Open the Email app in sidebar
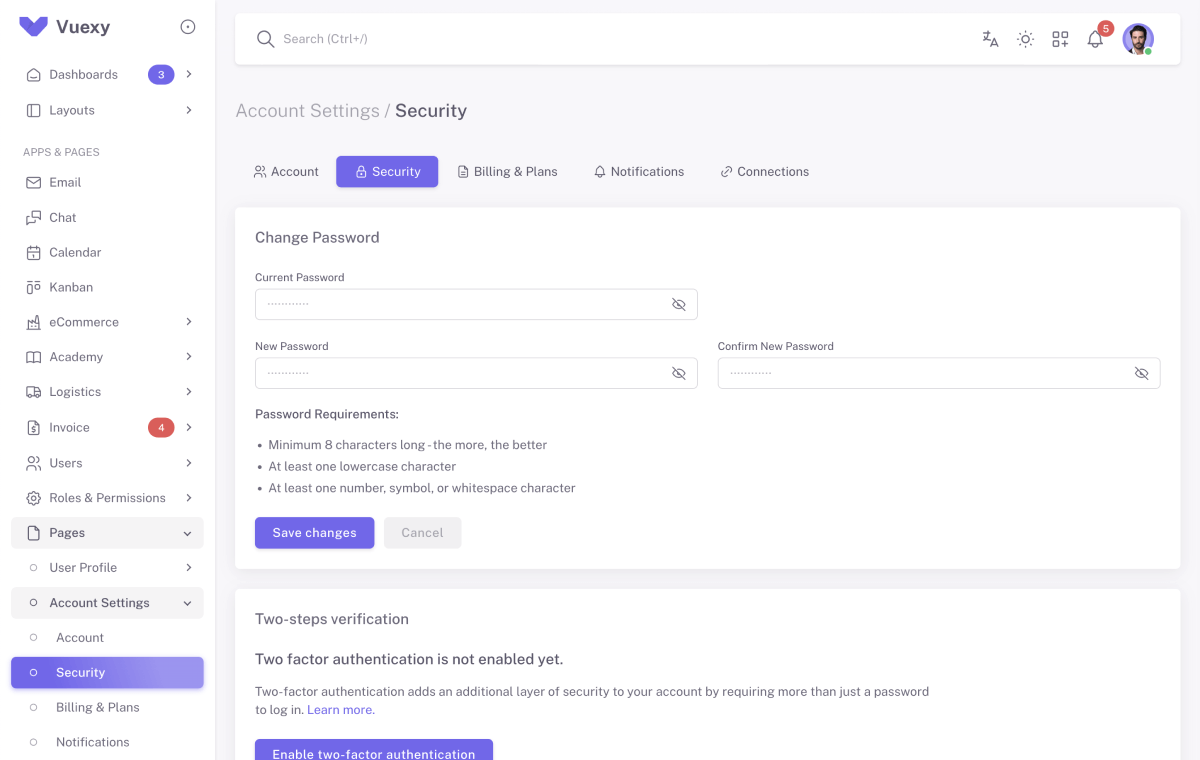 (x=65, y=182)
